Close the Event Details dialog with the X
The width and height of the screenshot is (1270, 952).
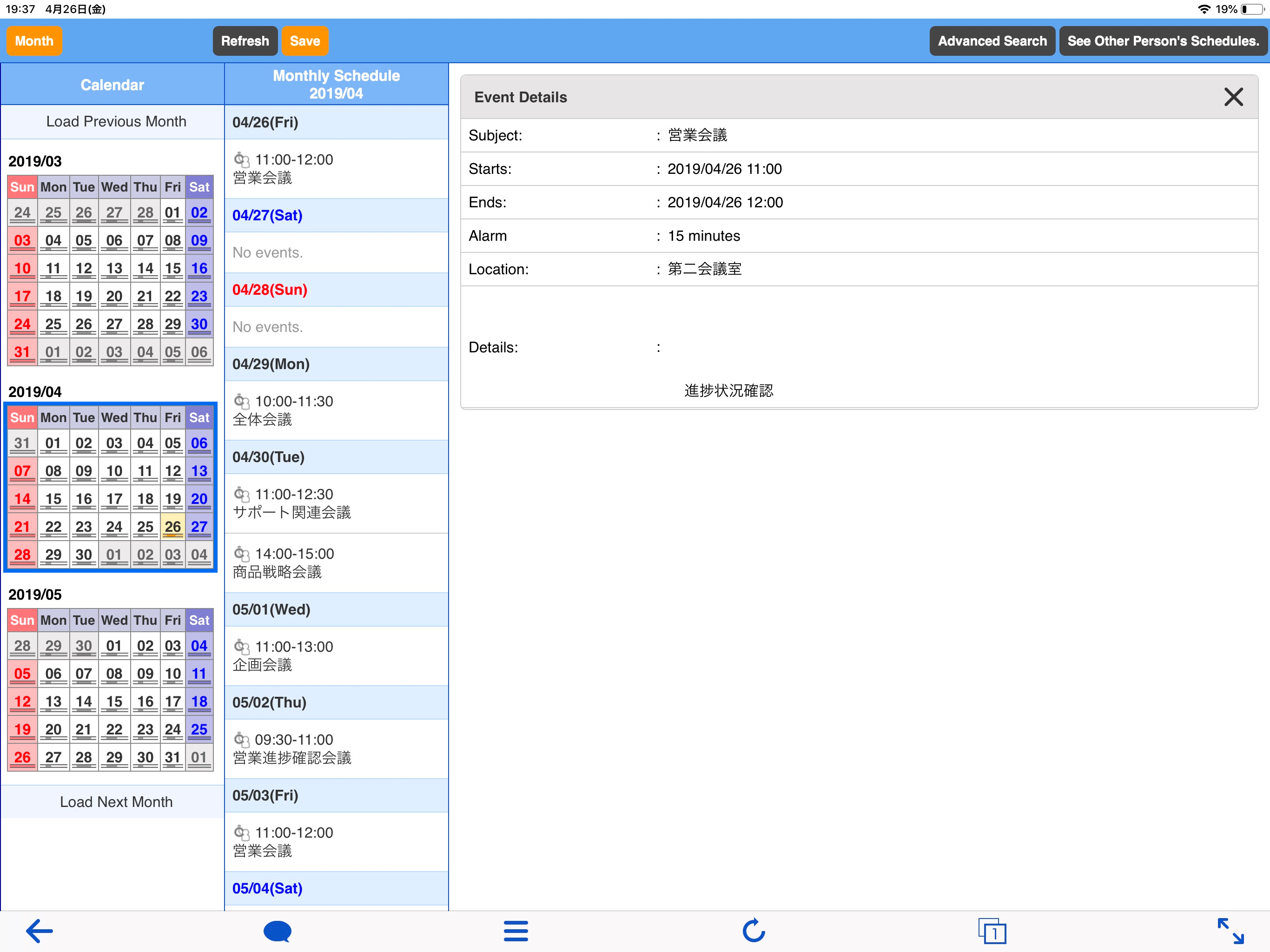pos(1233,97)
